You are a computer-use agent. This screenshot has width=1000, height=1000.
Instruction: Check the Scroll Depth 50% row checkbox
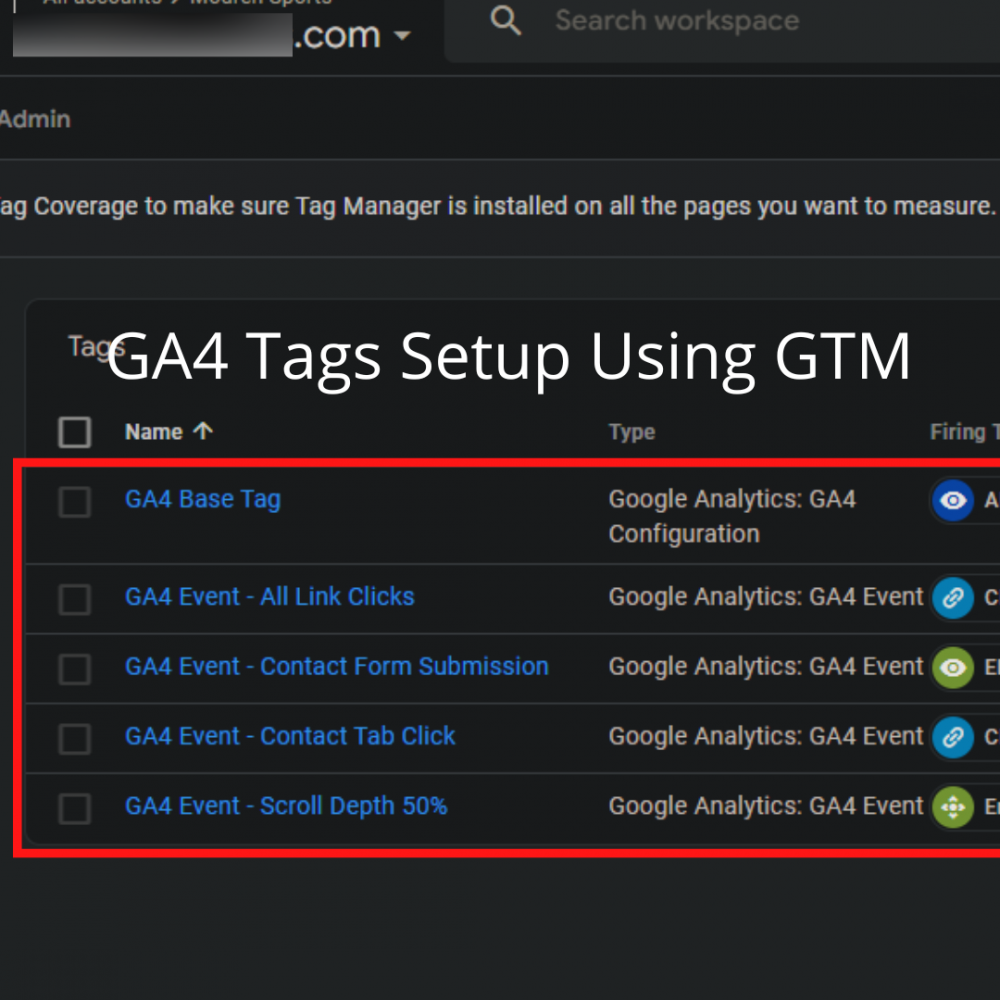click(x=75, y=809)
